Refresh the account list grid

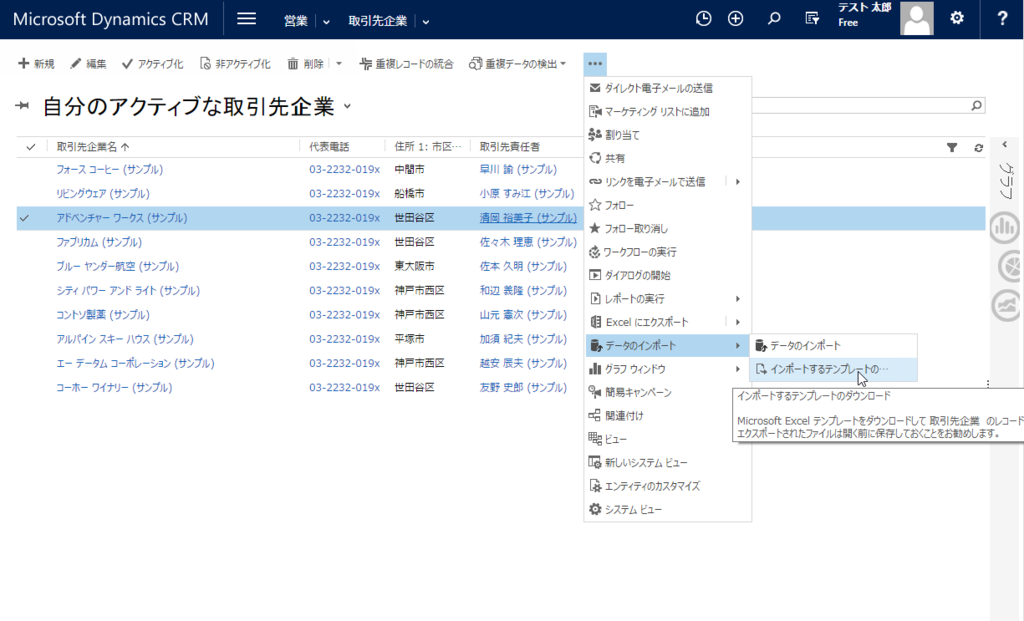(978, 148)
